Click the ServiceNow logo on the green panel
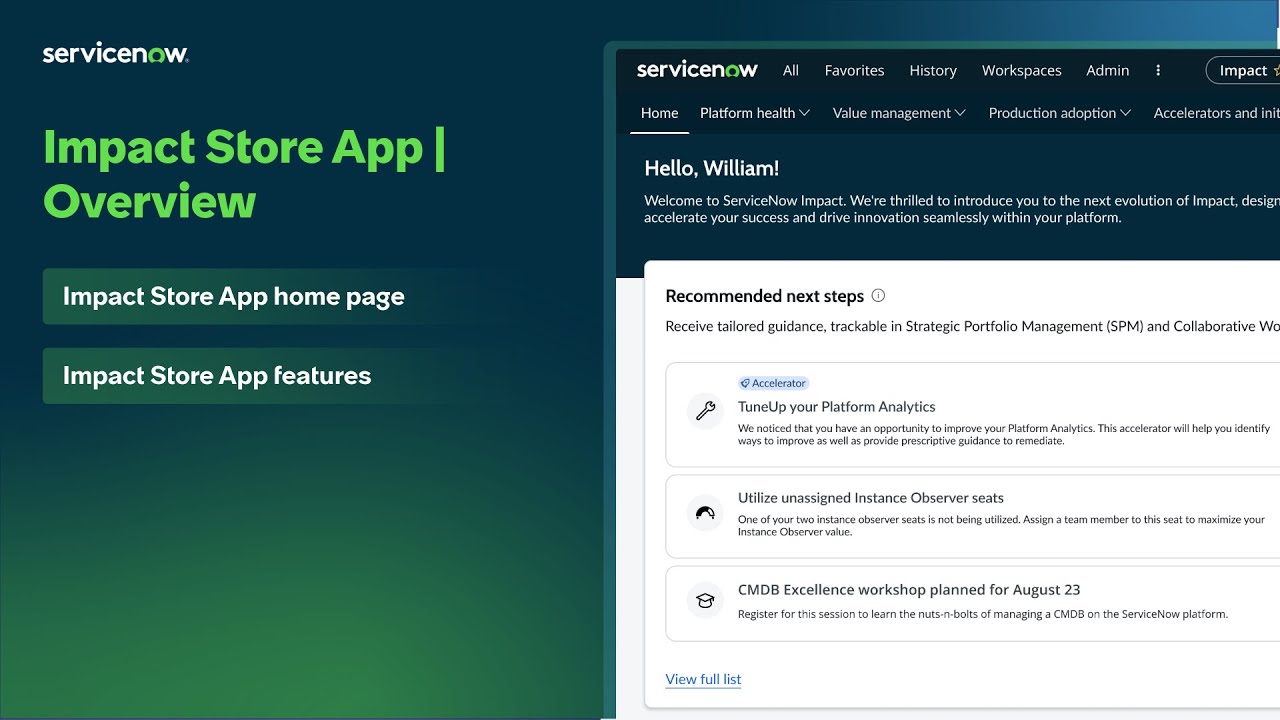Image resolution: width=1280 pixels, height=720 pixels. click(115, 52)
